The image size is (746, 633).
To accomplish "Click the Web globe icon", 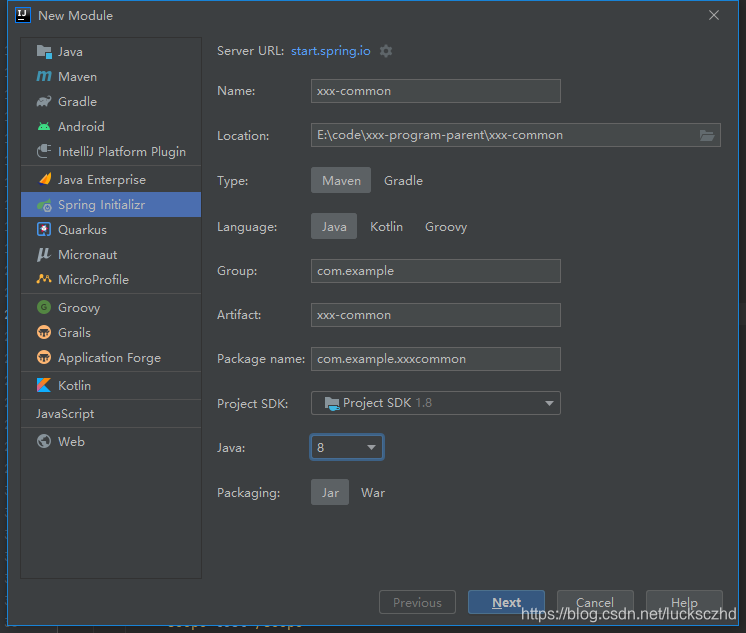I will tap(44, 441).
